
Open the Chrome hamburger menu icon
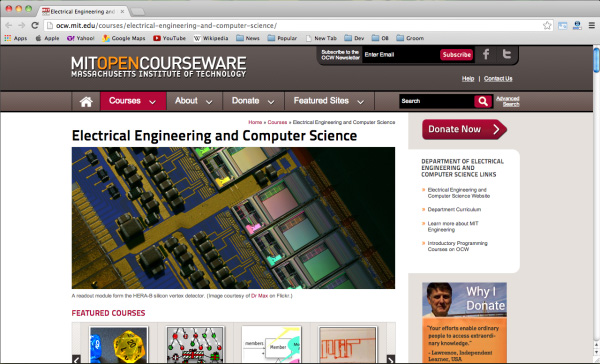[592, 26]
